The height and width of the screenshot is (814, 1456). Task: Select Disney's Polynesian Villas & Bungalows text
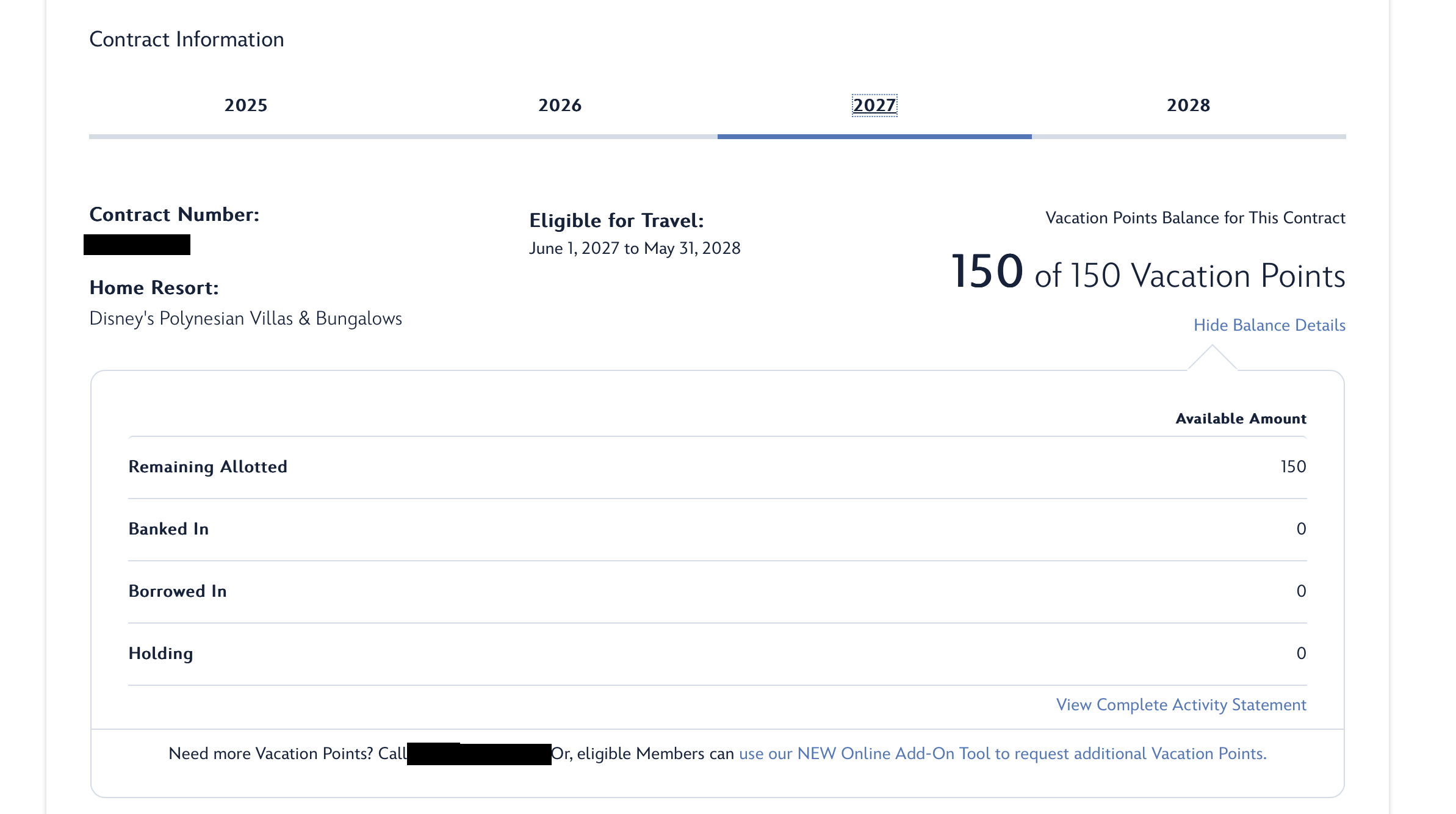pos(245,319)
